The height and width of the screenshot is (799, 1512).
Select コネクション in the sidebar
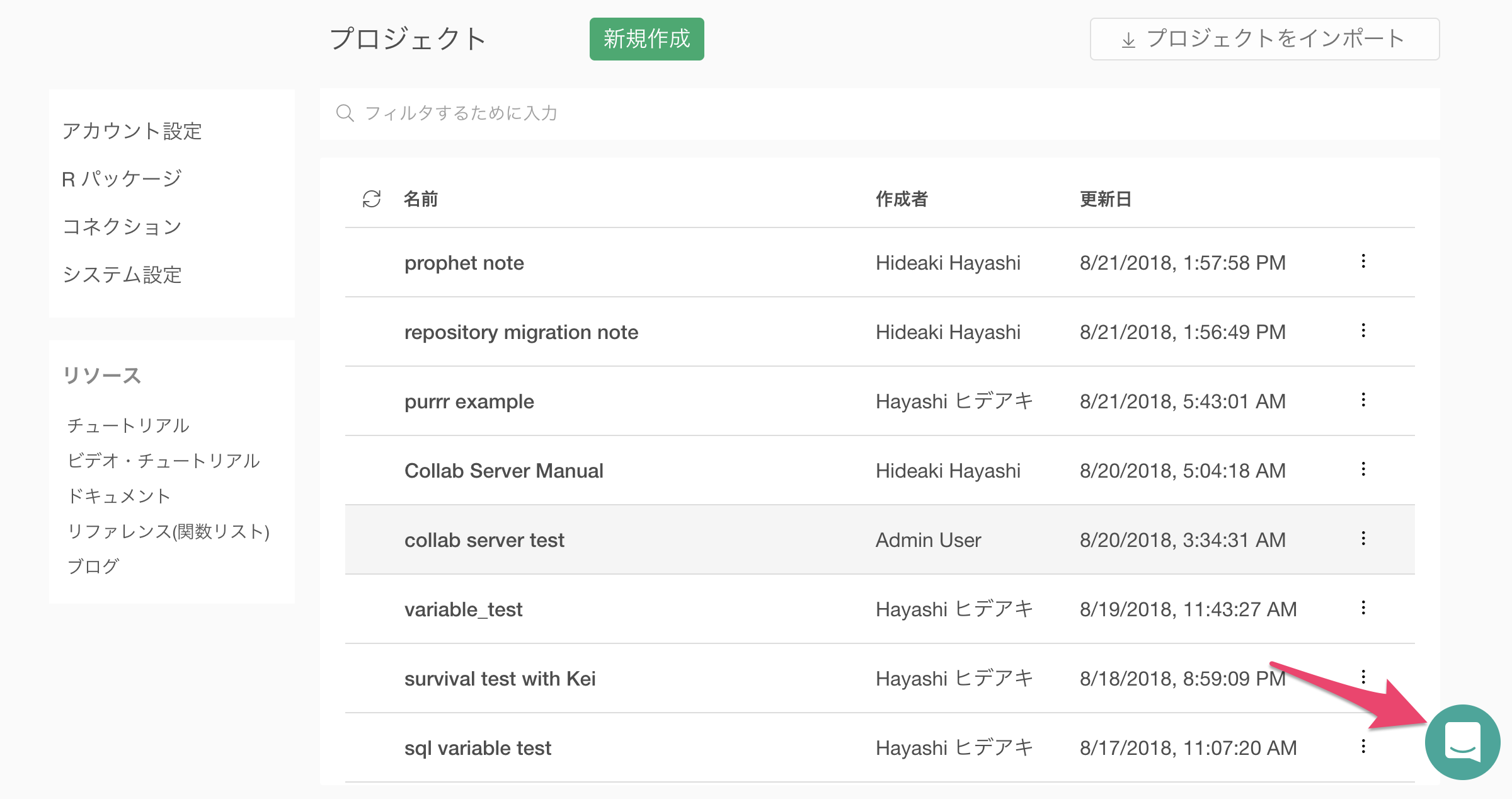point(122,227)
